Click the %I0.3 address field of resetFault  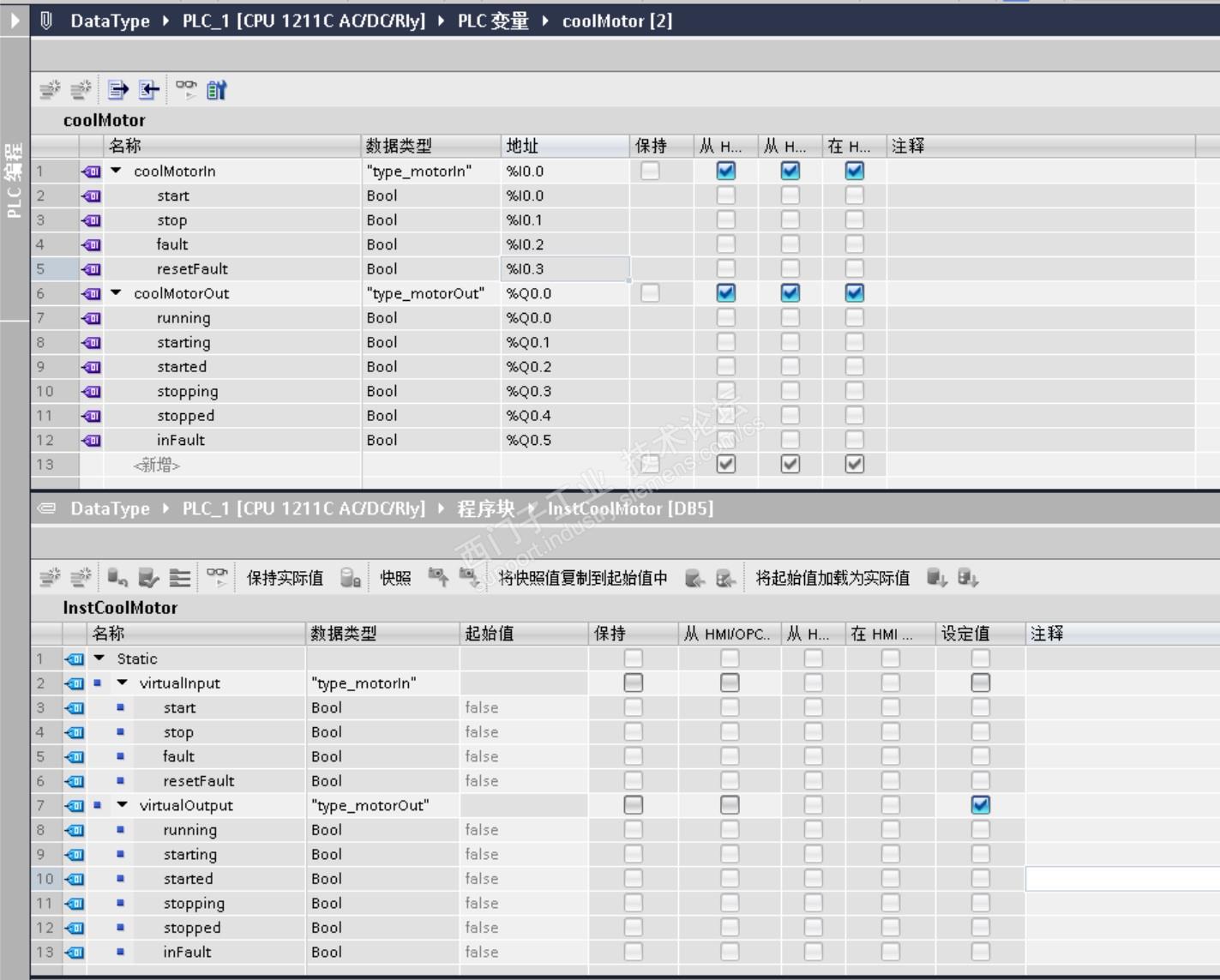pyautogui.click(x=565, y=269)
